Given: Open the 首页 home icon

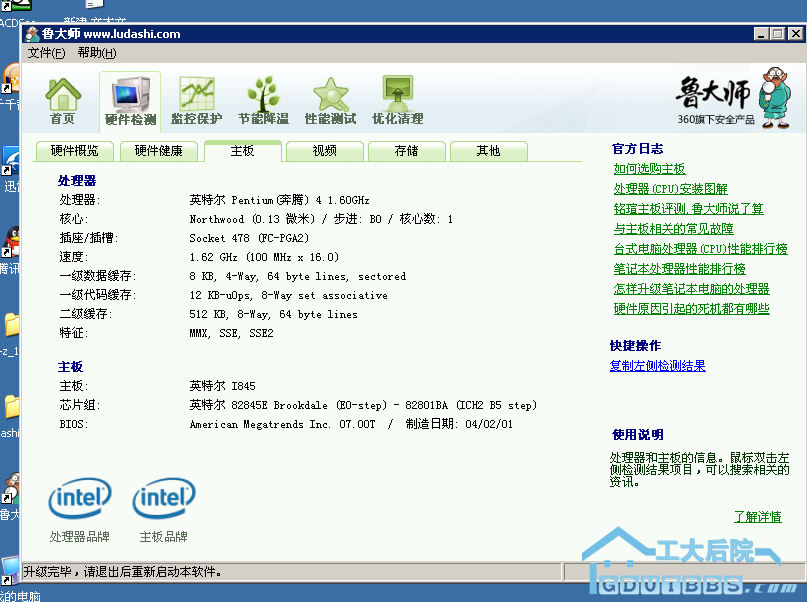Looking at the screenshot, I should [63, 101].
